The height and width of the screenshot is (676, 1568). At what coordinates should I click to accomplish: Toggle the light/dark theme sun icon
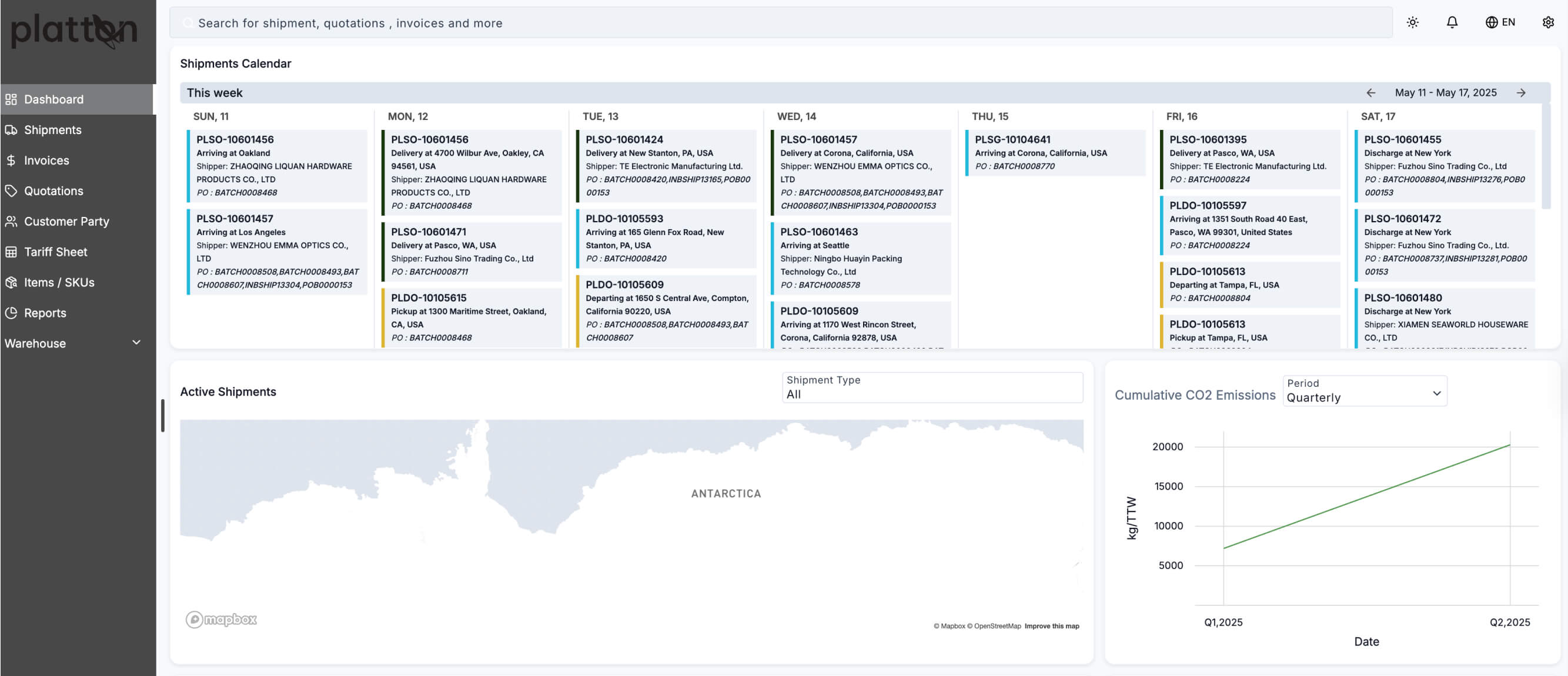click(1412, 22)
